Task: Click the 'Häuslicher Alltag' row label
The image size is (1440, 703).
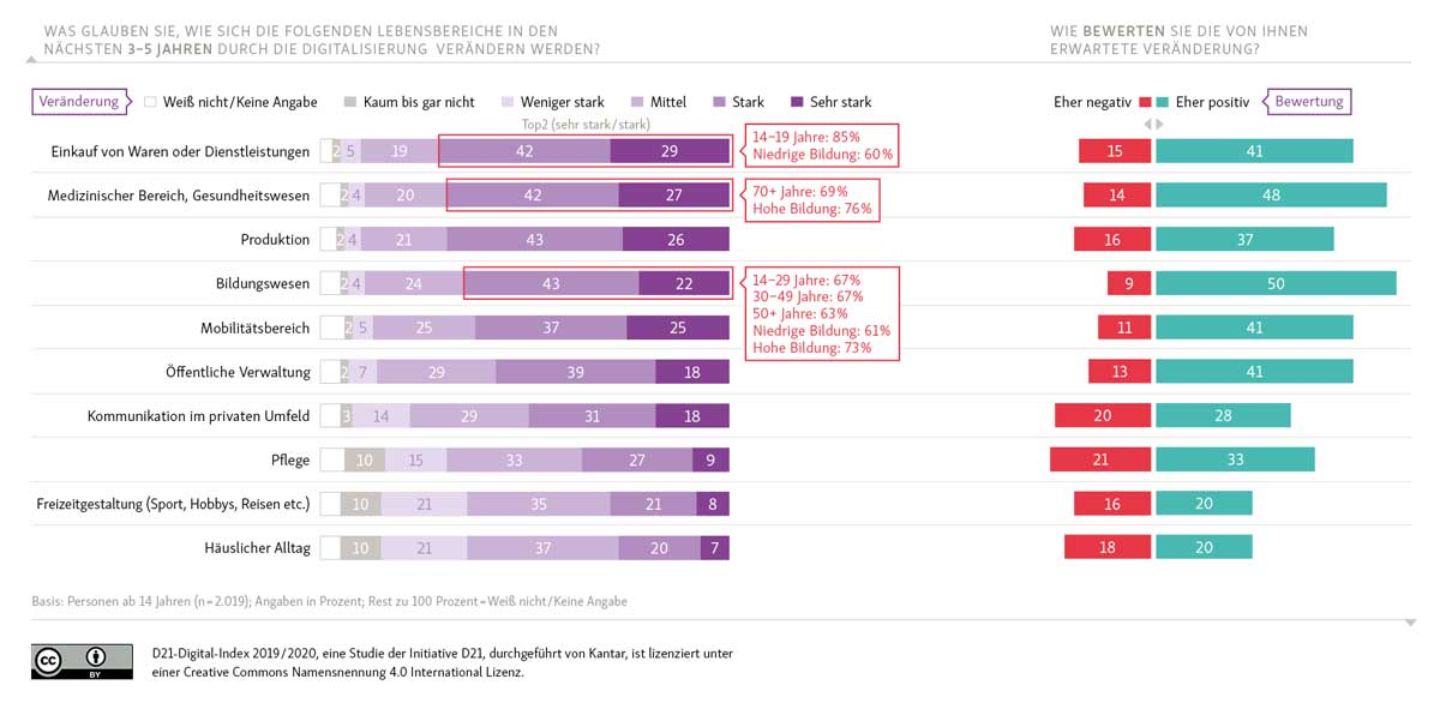Action: click(x=257, y=547)
